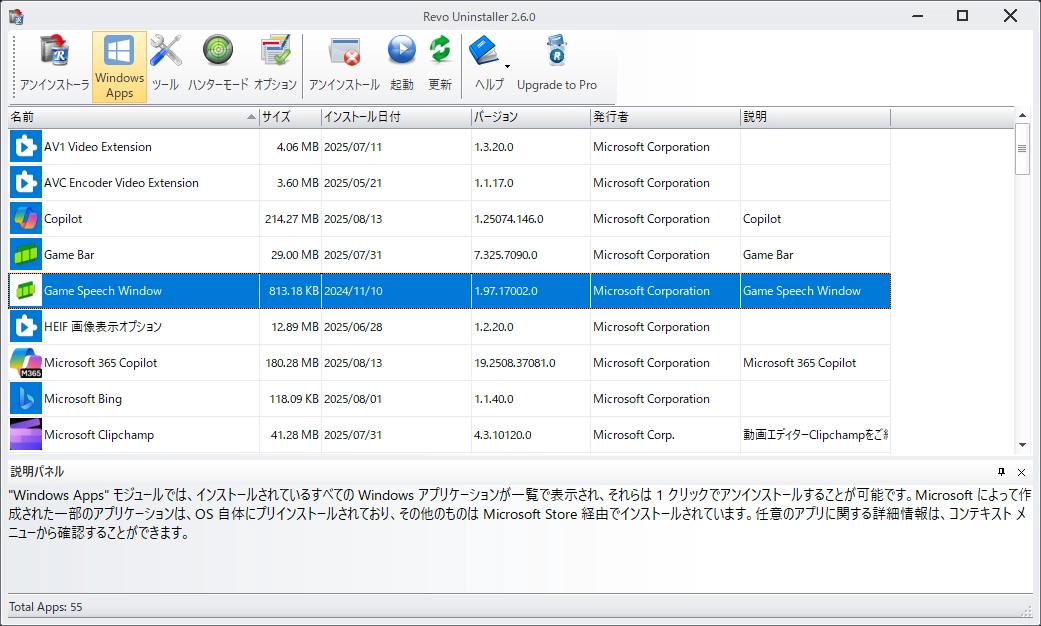Screen dimensions: 1041x626
Task: Click Microsoft 365 Copilot app icon
Action: 26,362
